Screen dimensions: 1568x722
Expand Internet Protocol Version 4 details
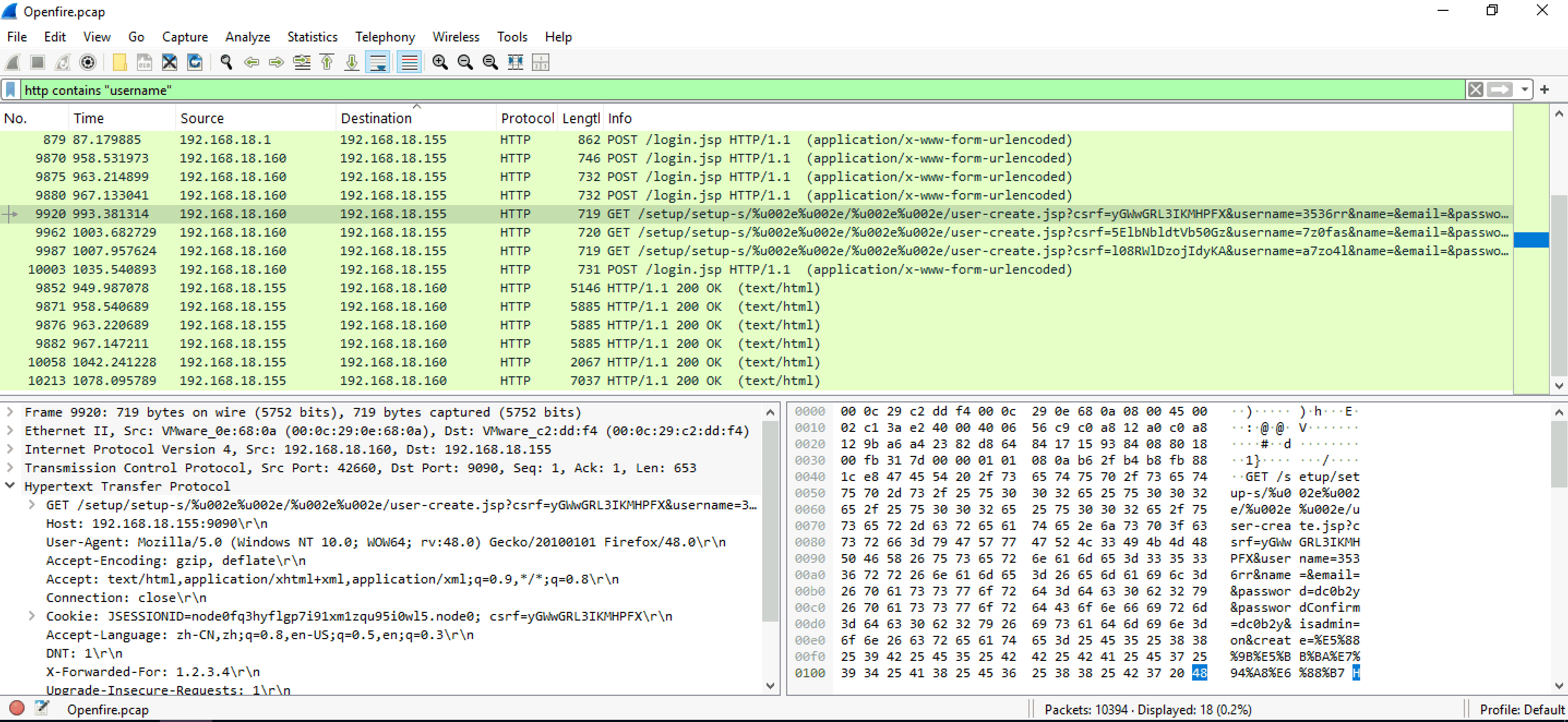click(10, 449)
